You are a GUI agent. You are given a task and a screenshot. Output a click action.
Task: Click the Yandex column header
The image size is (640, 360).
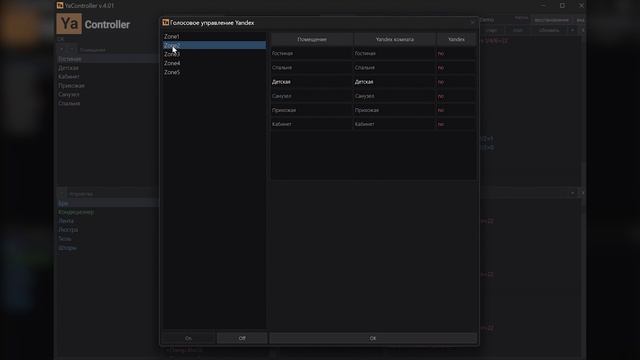[x=456, y=40]
